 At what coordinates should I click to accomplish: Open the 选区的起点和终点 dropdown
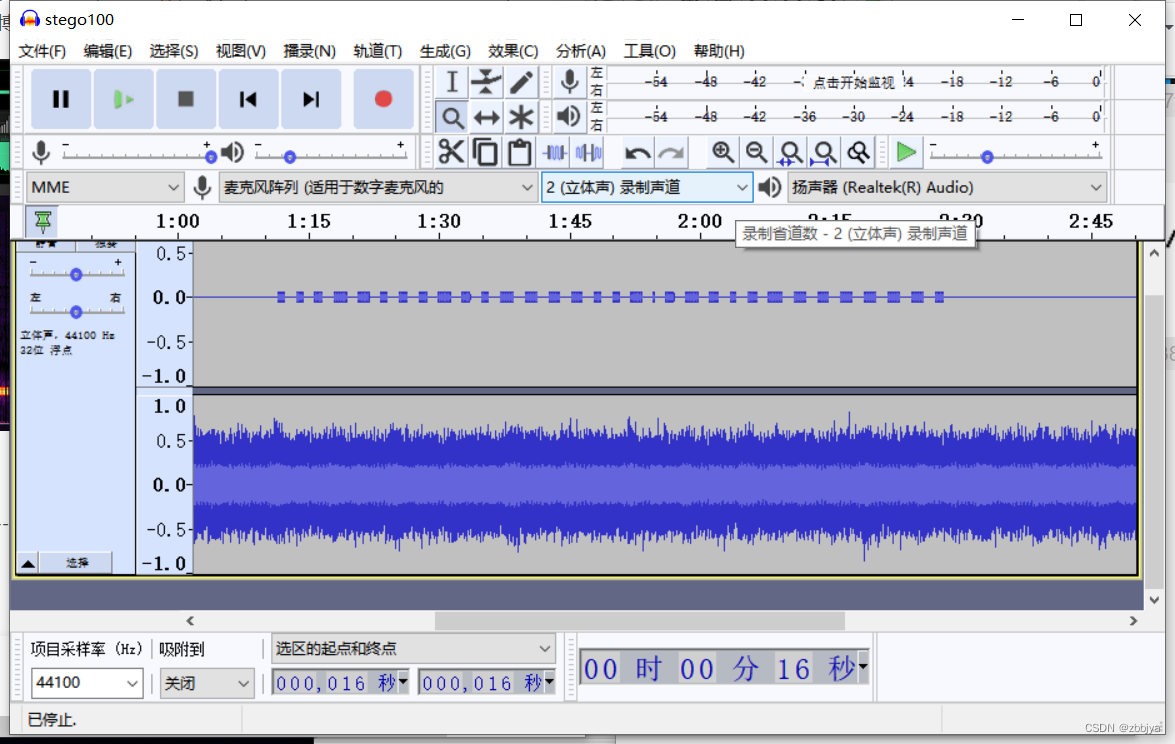413,648
